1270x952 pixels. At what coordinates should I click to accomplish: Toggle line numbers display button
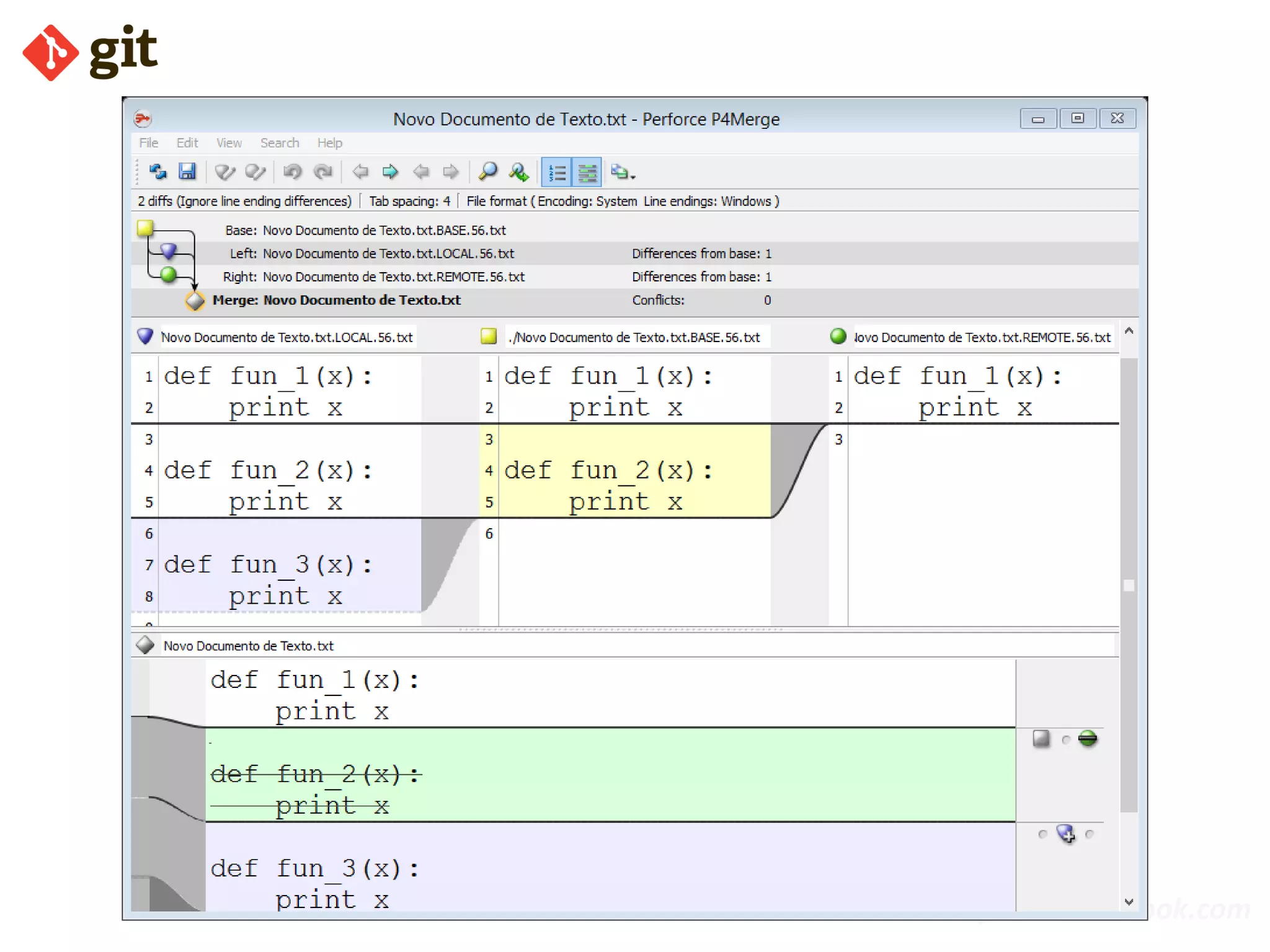tap(556, 172)
